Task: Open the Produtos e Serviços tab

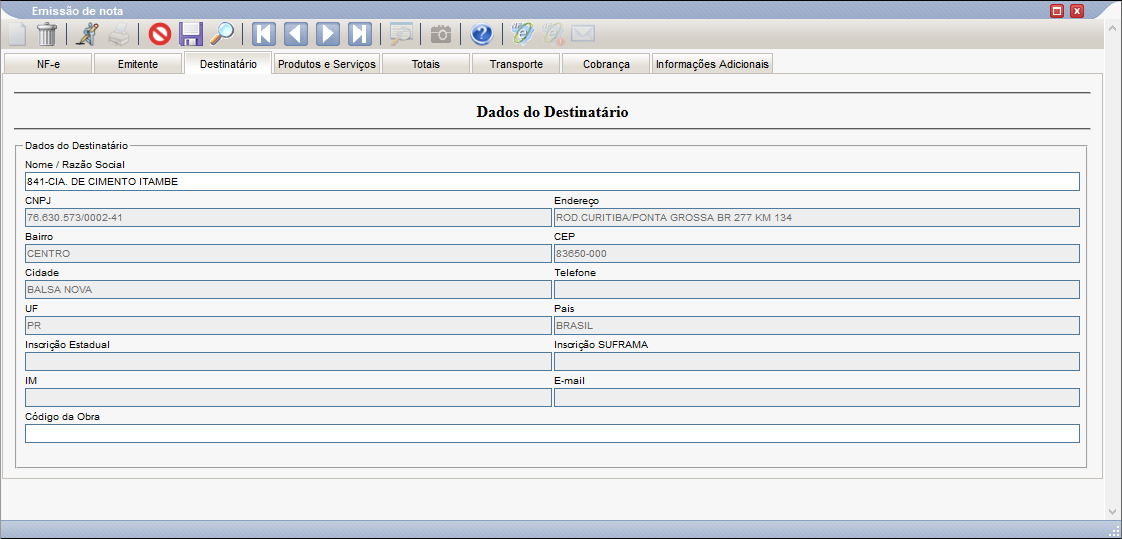Action: [327, 64]
